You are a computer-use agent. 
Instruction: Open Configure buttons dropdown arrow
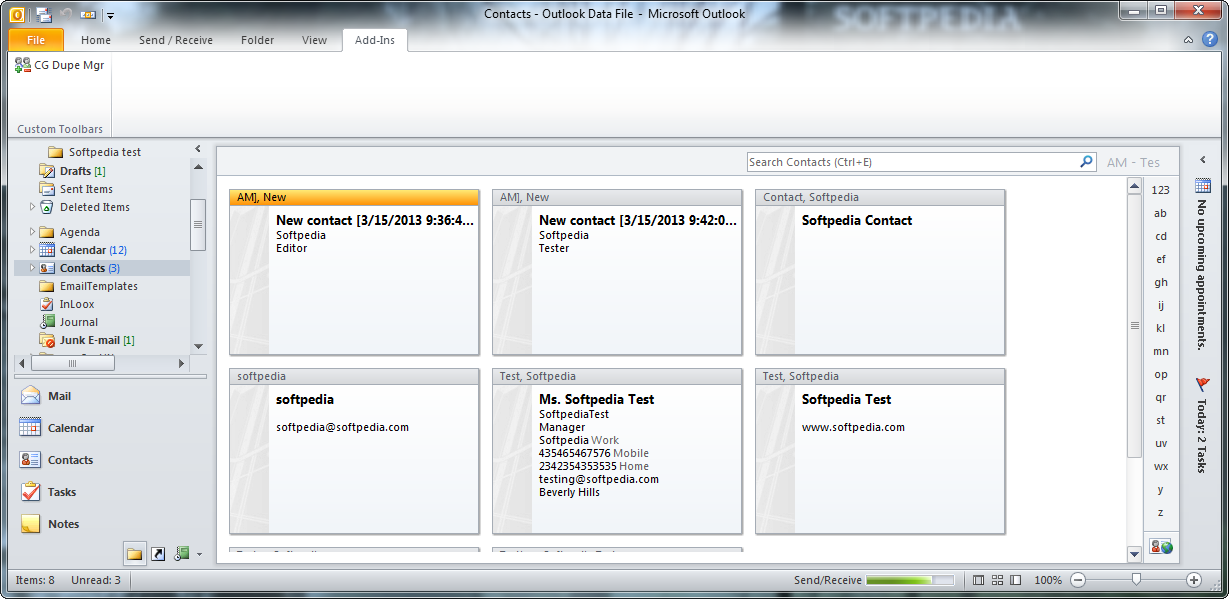click(x=199, y=554)
